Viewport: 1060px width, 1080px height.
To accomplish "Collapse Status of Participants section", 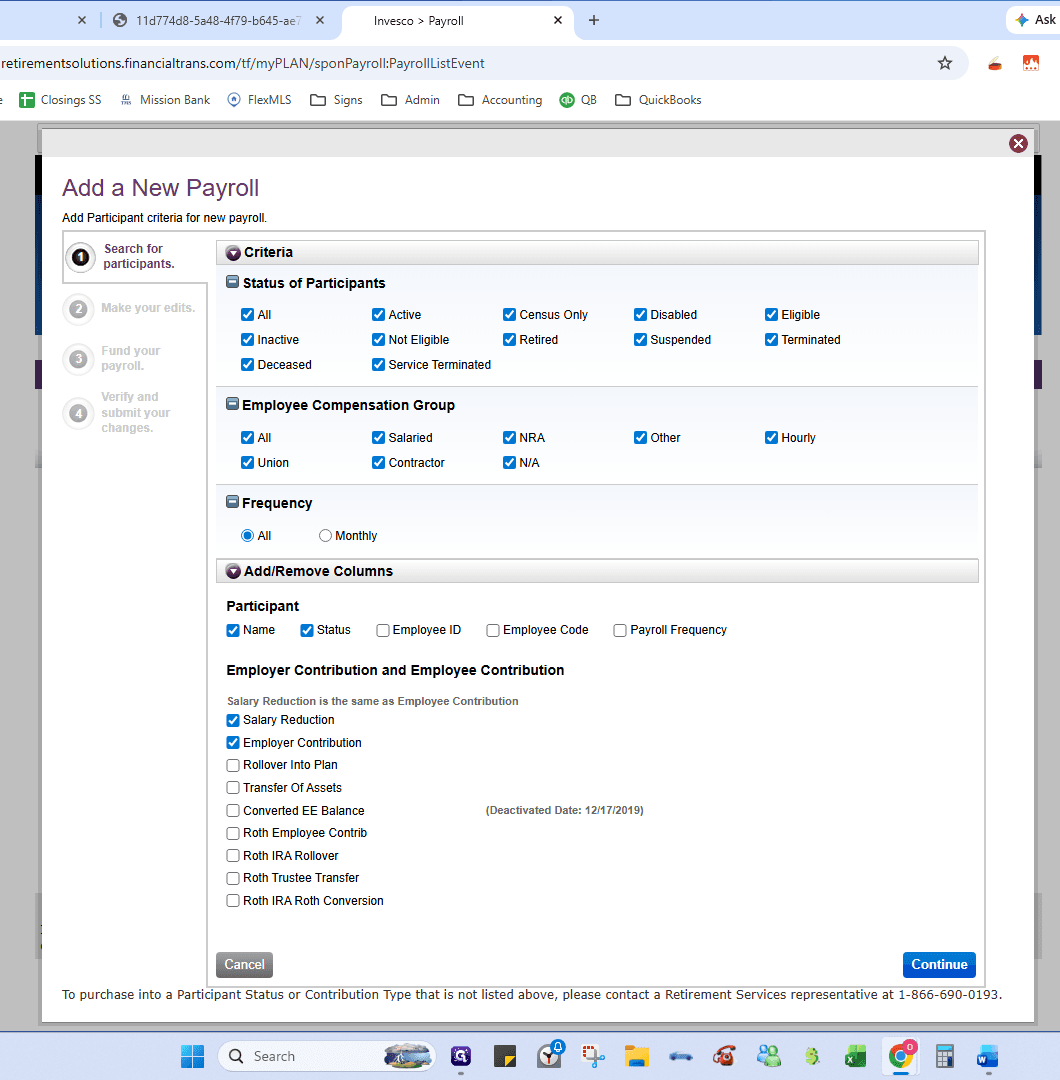I will click(233, 282).
